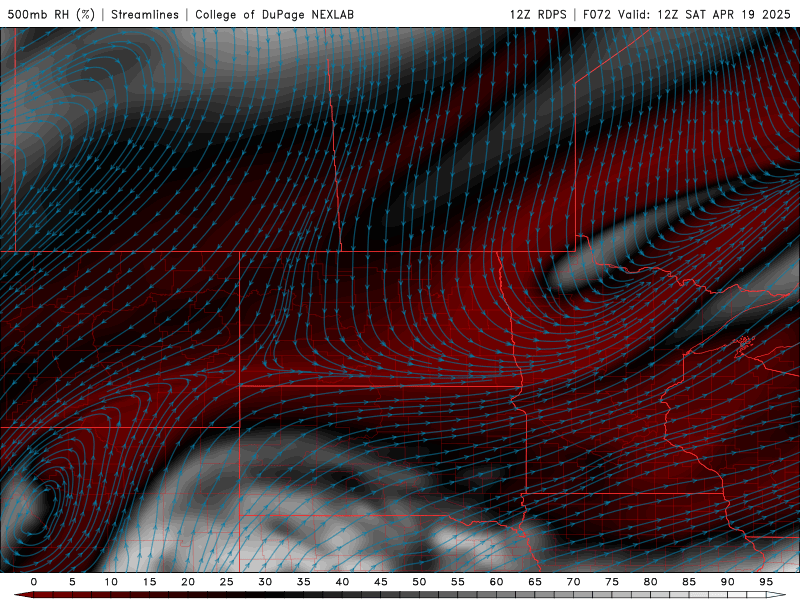
Task: Click the colorbar label "30"
Action: tap(265, 582)
